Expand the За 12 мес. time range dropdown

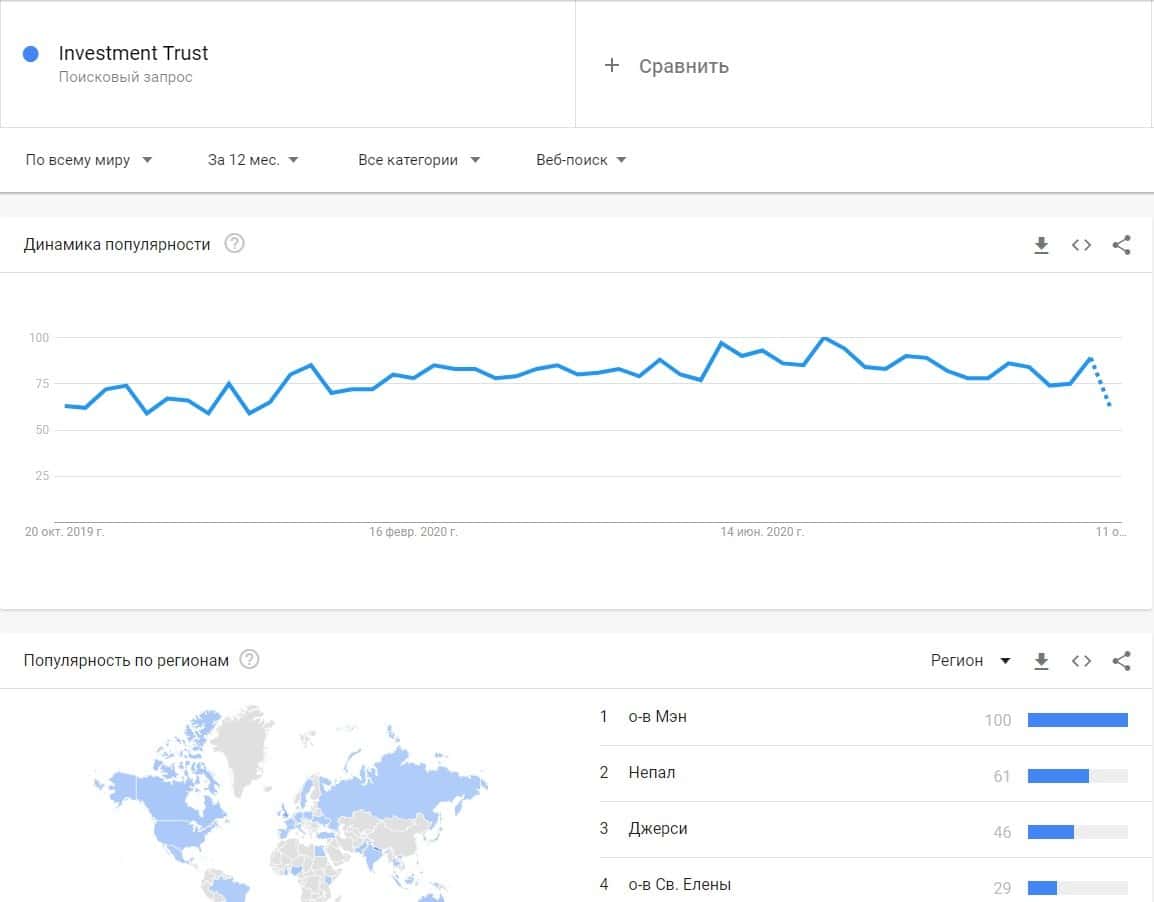coord(253,160)
